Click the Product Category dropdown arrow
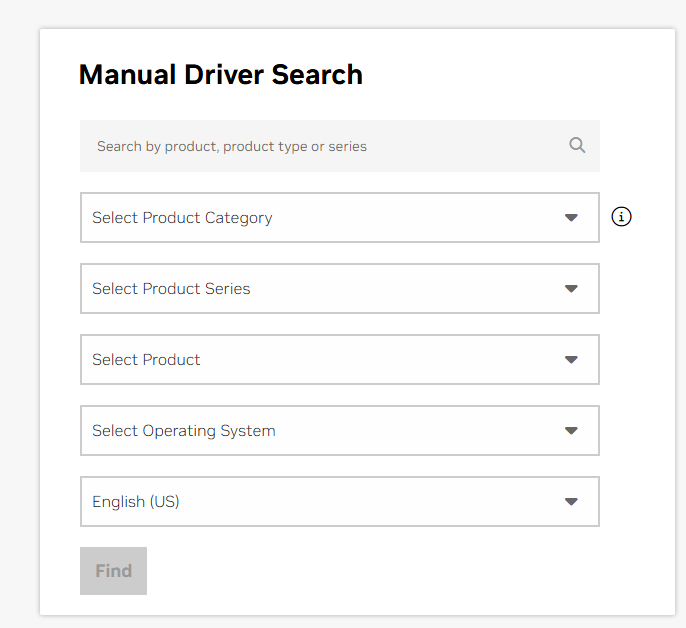Screen dimensions: 686x628 [571, 218]
